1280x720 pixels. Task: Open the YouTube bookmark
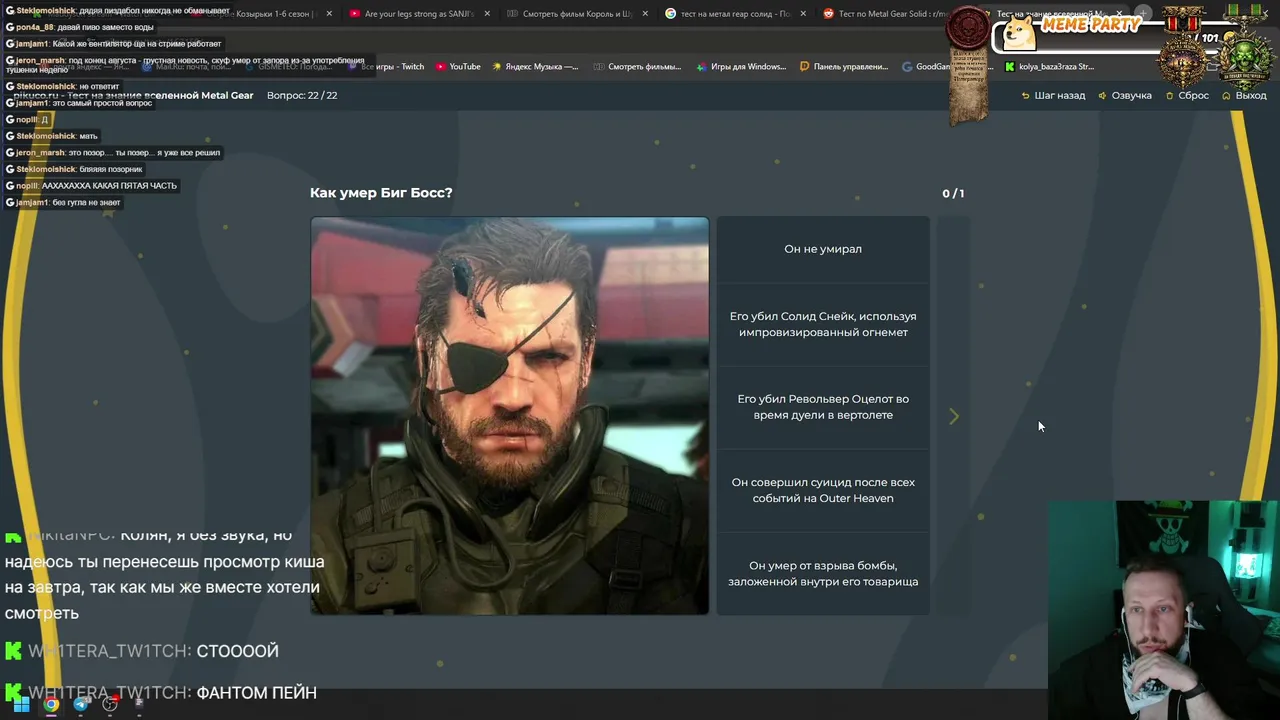[458, 67]
